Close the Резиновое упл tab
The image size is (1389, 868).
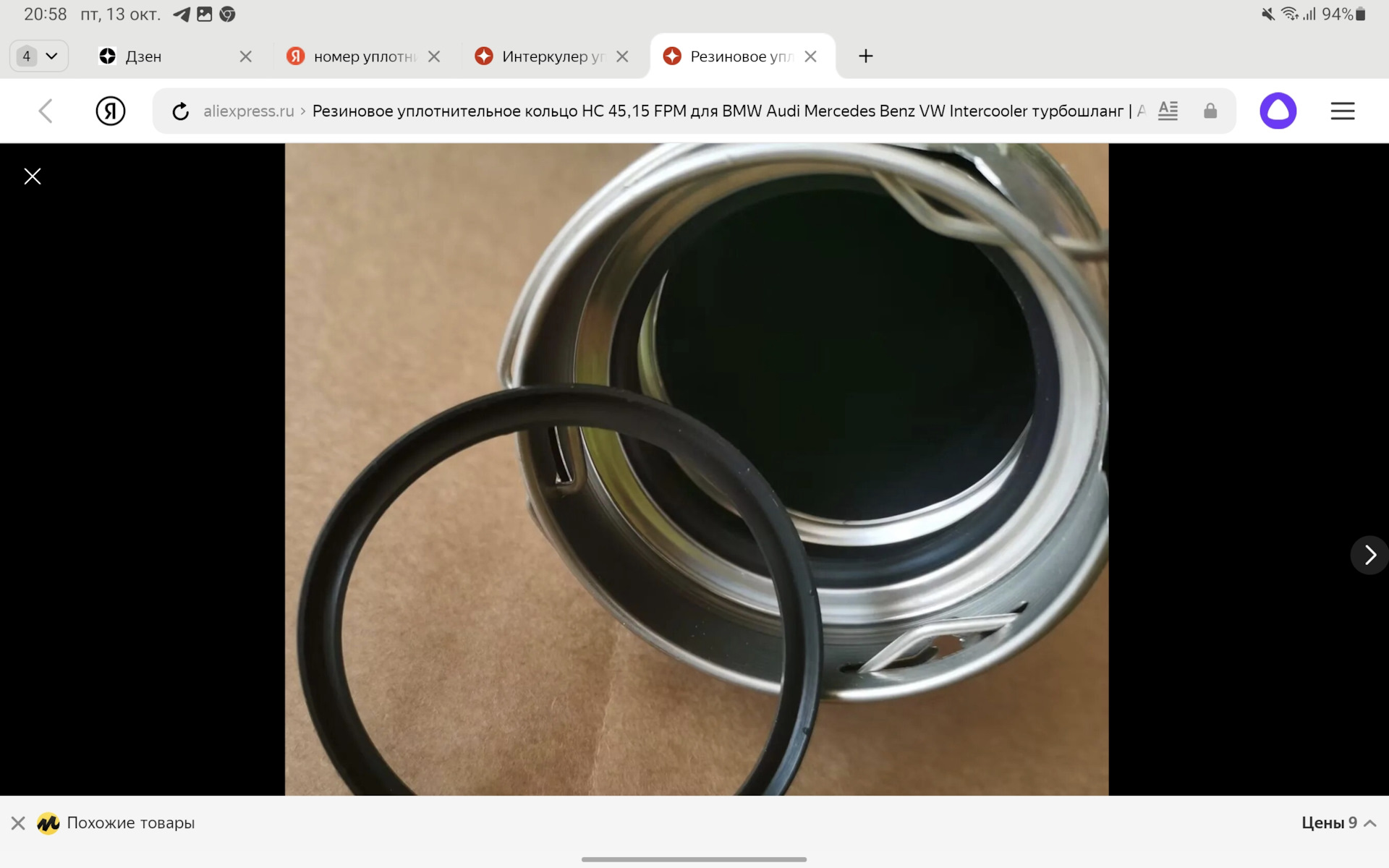pos(811,56)
